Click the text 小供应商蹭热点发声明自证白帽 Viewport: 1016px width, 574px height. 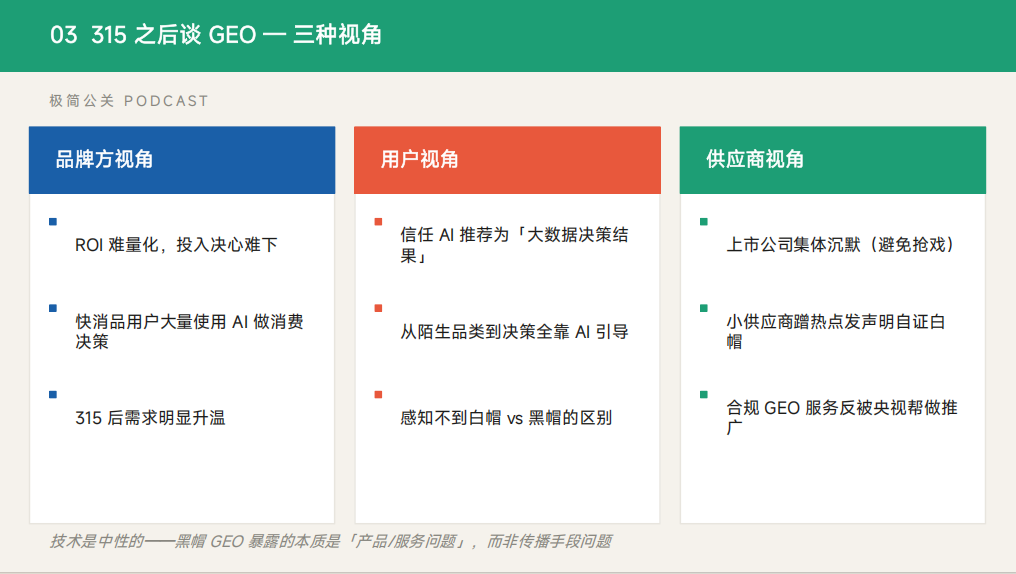[835, 332]
